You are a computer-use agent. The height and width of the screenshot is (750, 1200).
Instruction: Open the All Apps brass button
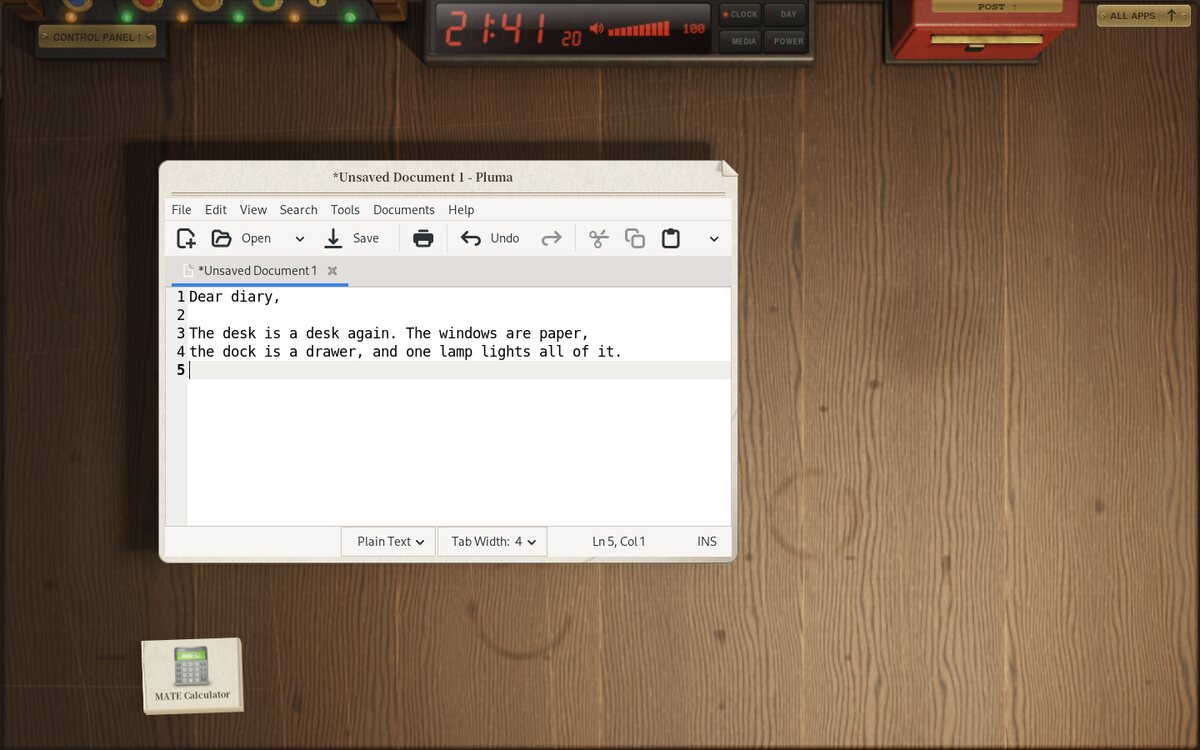point(1143,16)
